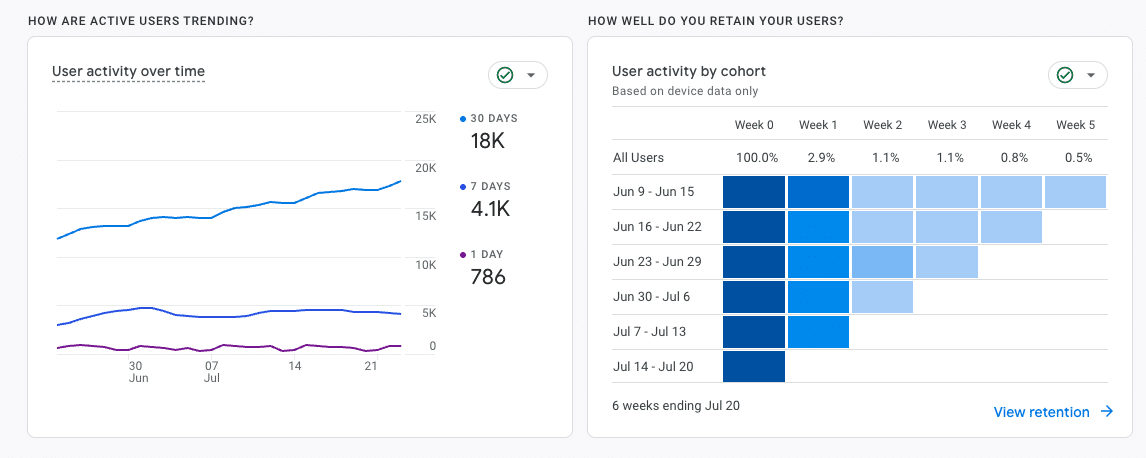Click Week 0 cell for Jul 14 - Jul 20
This screenshot has height=458, width=1146.
(x=753, y=367)
